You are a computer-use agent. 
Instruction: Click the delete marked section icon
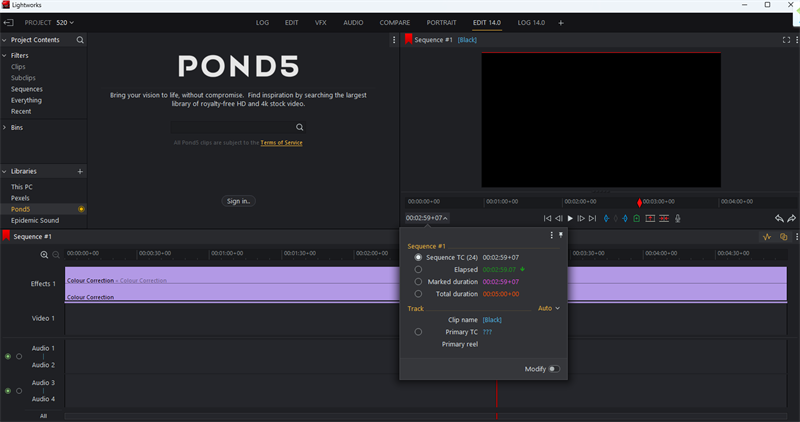664,218
